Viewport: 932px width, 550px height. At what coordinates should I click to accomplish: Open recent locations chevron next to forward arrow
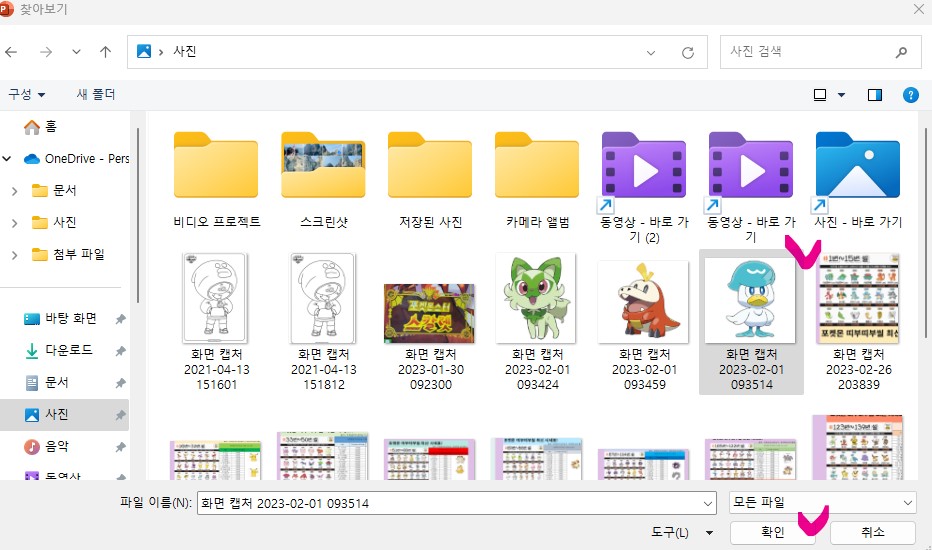[76, 52]
